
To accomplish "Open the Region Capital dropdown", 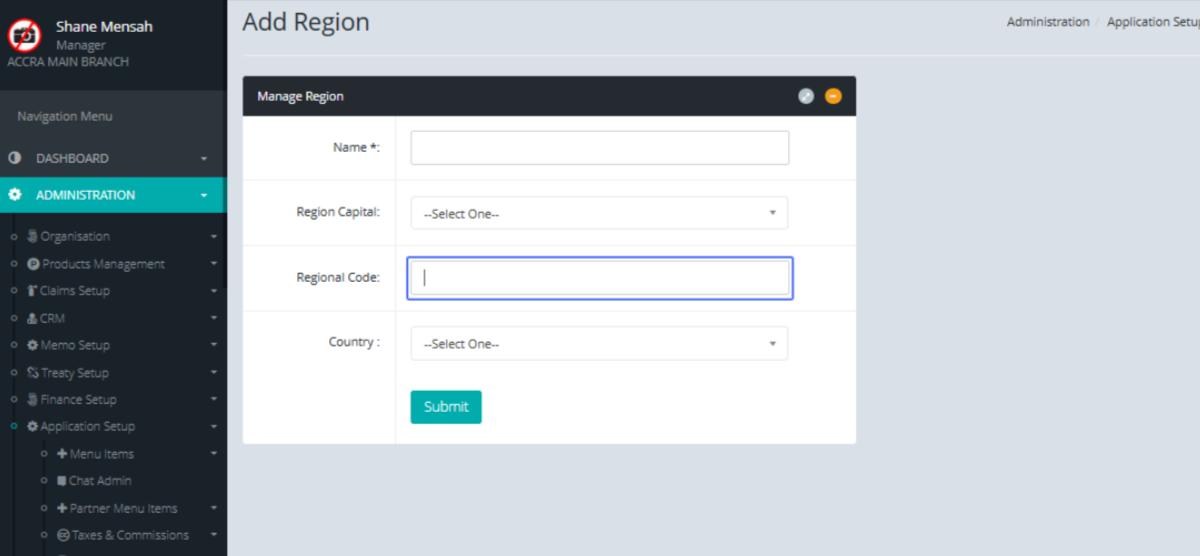I will [599, 213].
